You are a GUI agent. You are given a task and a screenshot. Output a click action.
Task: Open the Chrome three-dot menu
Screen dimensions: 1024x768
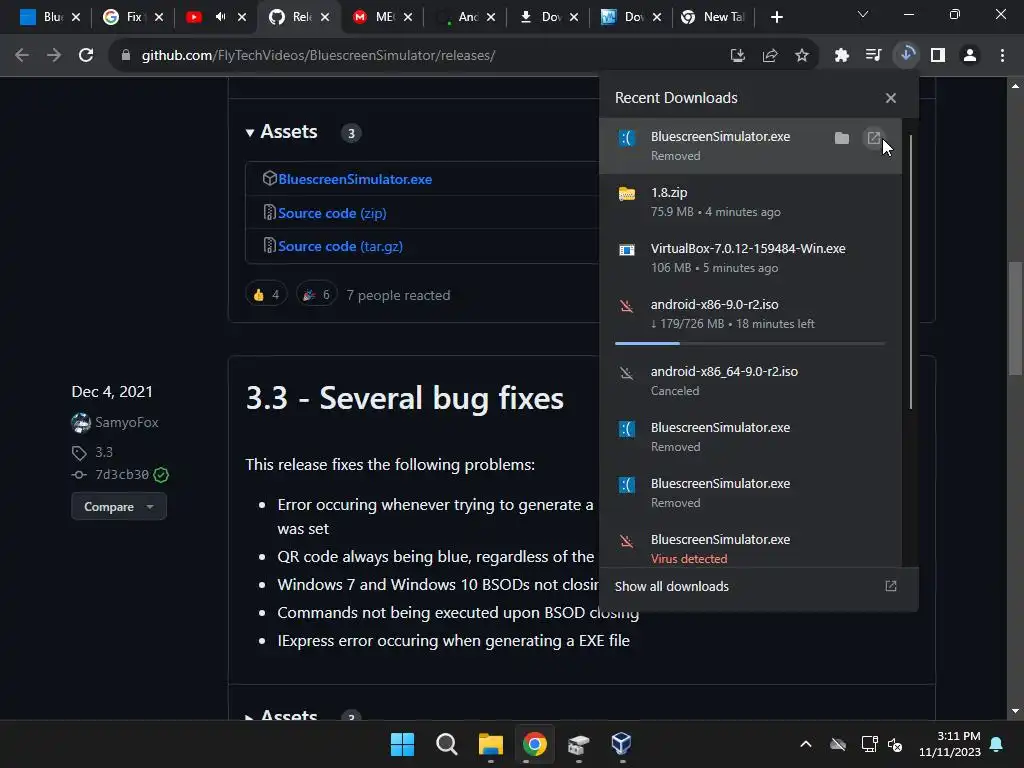pyautogui.click(x=1002, y=56)
